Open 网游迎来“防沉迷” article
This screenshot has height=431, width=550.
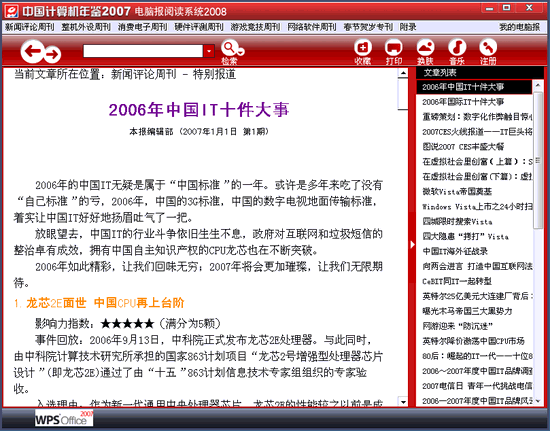point(457,326)
